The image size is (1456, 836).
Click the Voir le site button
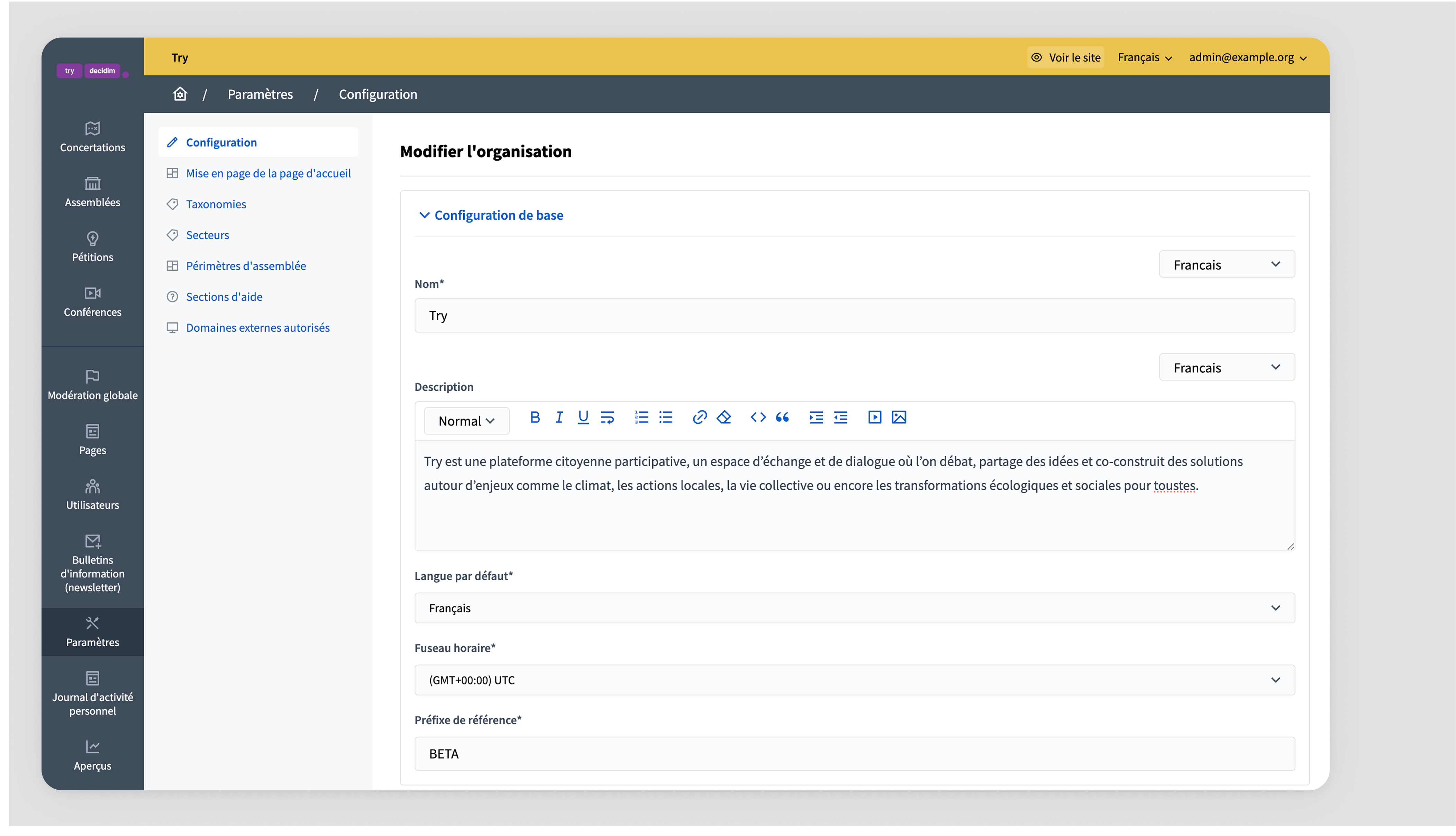[1066, 57]
